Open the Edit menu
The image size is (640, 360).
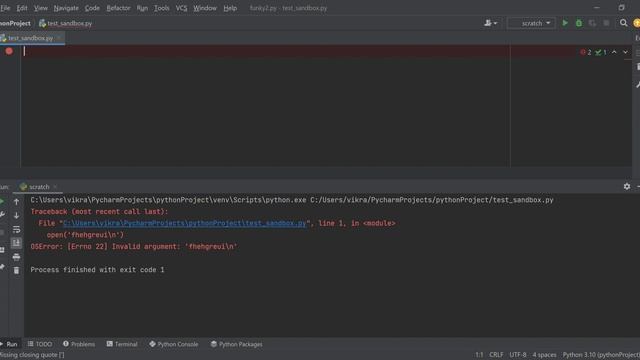22,8
